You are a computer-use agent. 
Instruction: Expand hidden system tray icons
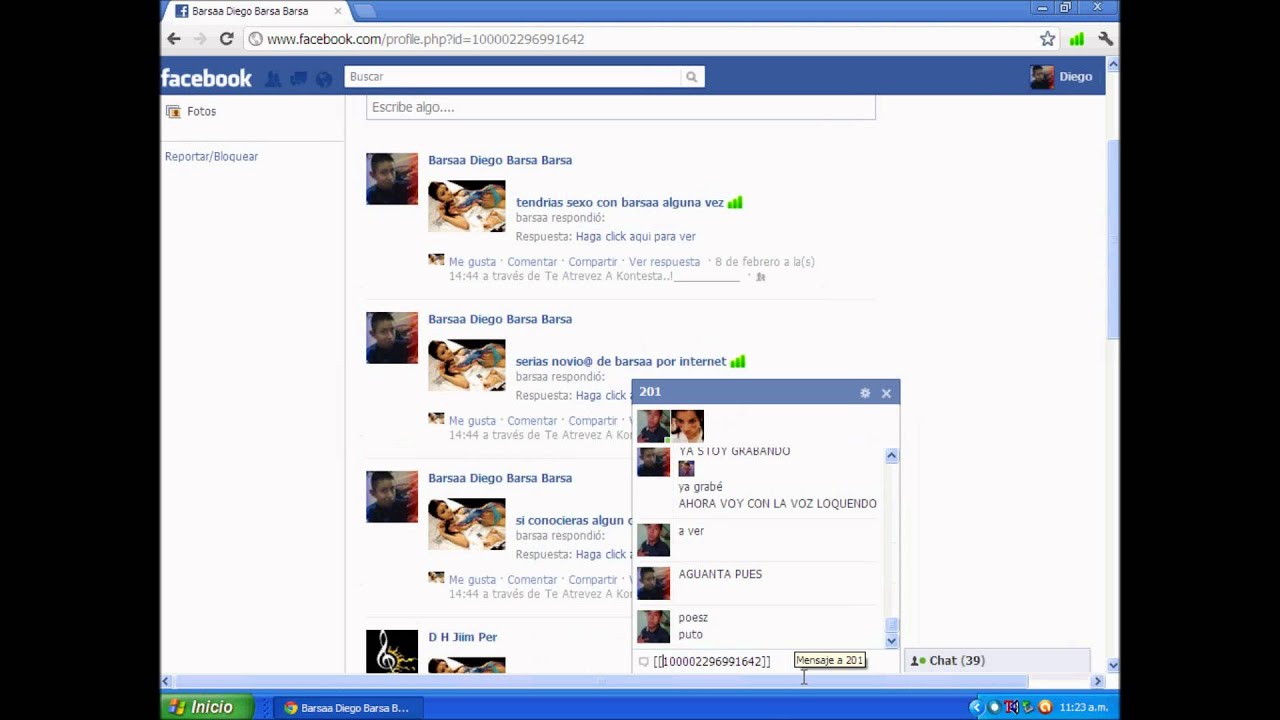pyautogui.click(x=976, y=707)
